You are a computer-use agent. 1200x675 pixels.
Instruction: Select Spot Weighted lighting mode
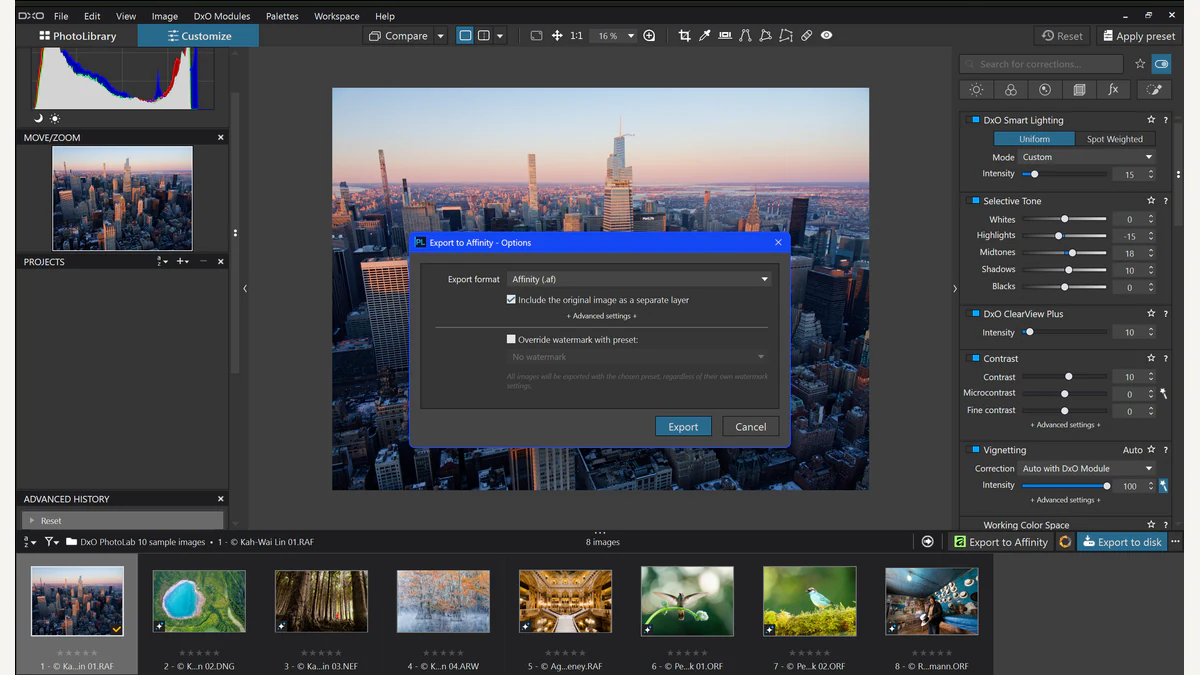coord(1115,139)
